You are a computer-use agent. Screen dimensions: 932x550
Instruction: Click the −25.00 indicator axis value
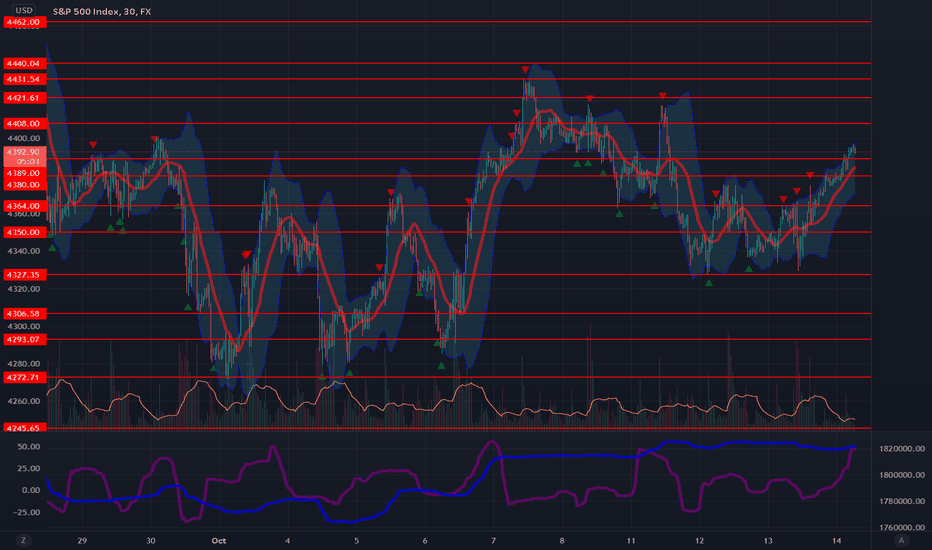pyautogui.click(x=27, y=513)
